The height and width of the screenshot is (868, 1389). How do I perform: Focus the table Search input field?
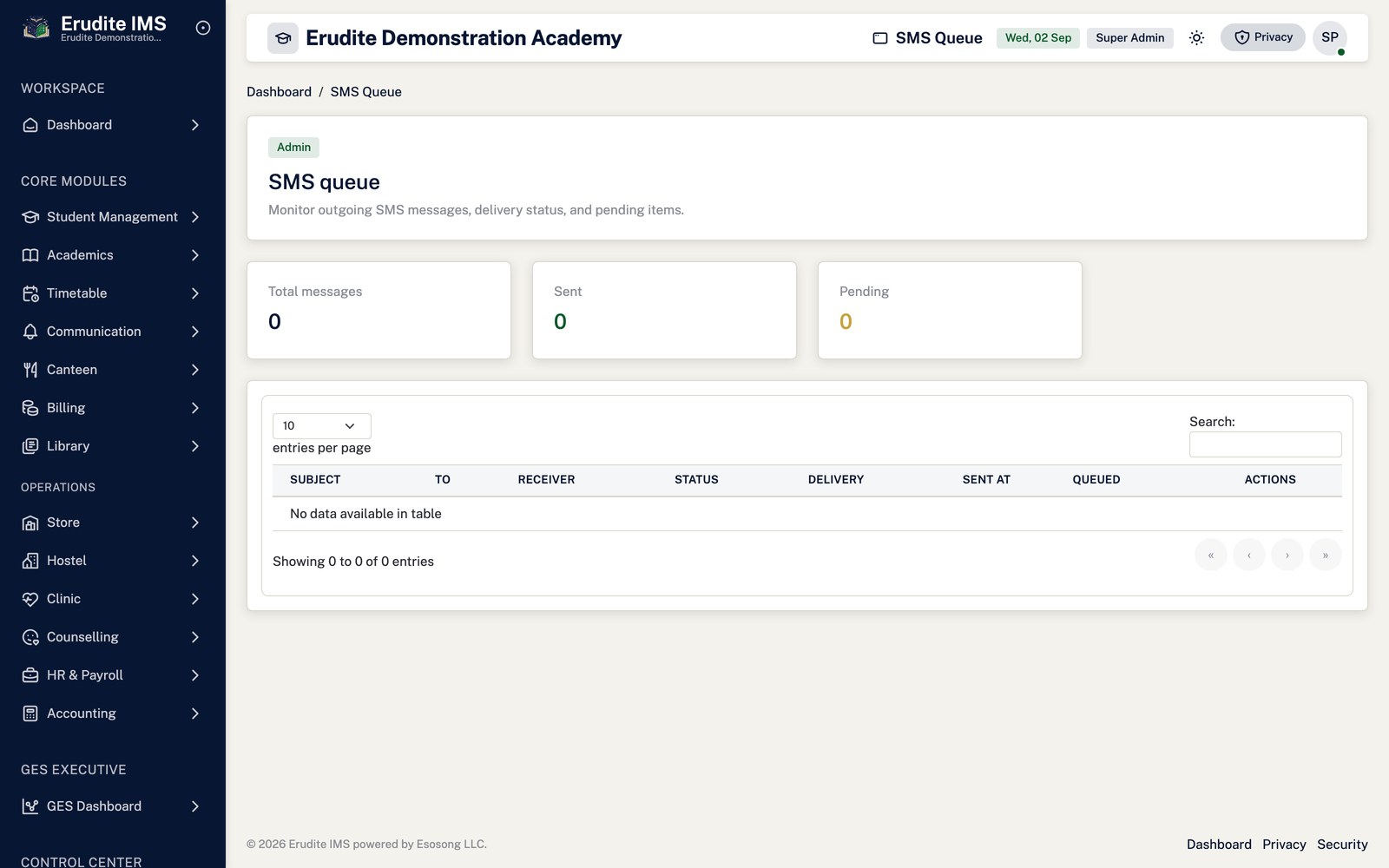tap(1265, 444)
